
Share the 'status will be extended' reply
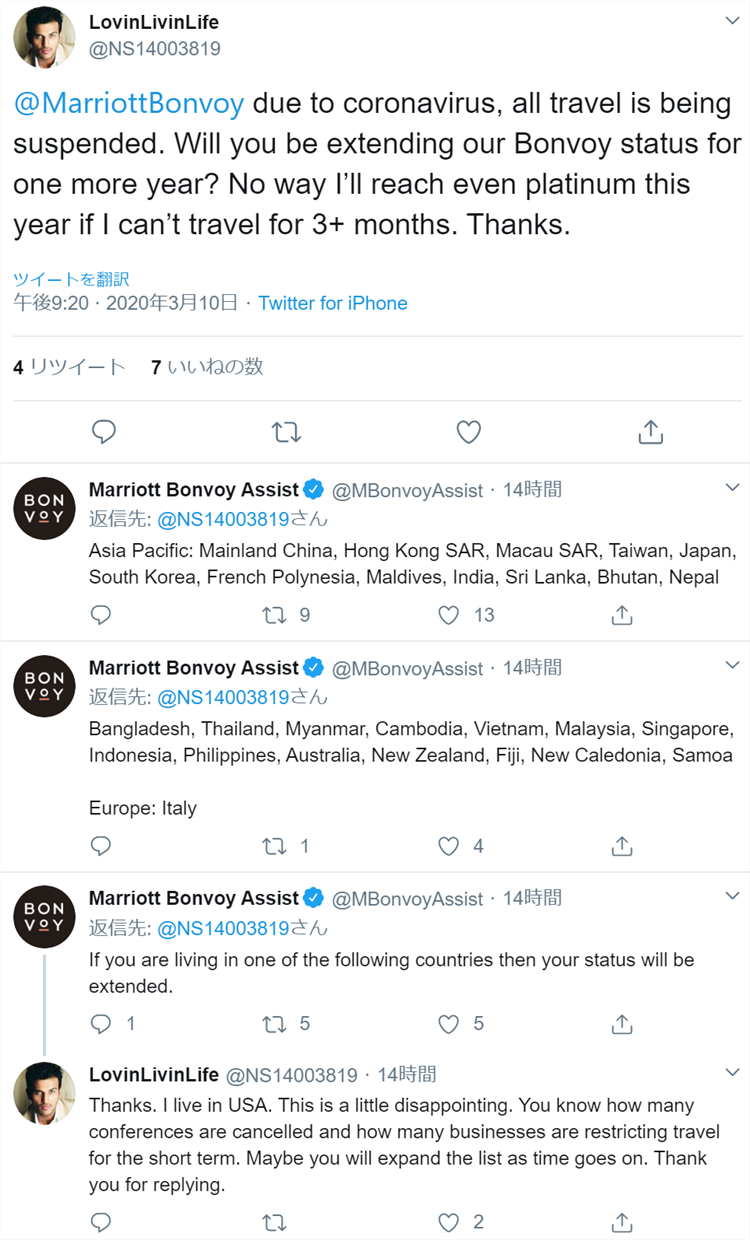[x=622, y=1024]
